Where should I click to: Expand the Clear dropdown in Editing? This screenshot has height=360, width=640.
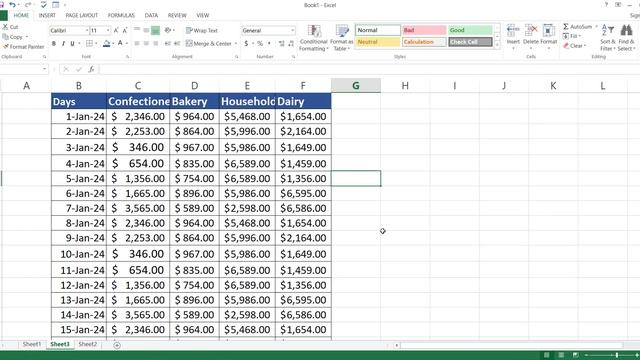click(x=584, y=46)
